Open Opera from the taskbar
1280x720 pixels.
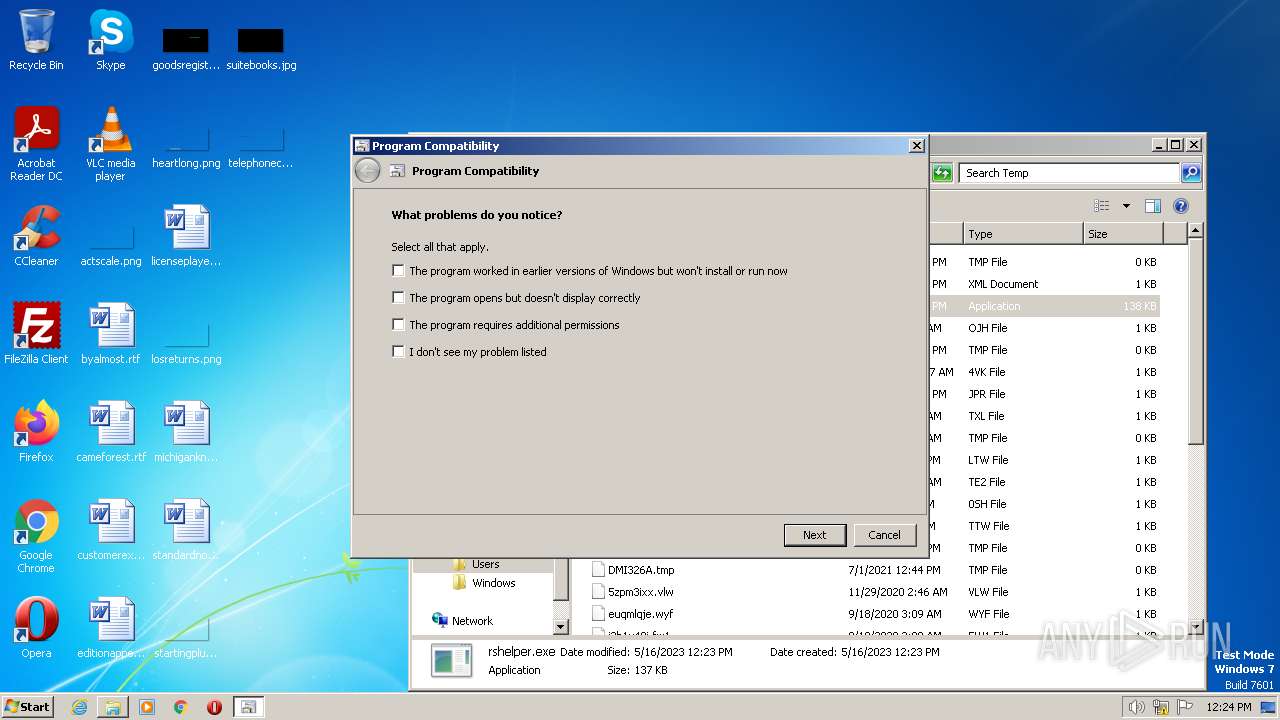(x=214, y=707)
